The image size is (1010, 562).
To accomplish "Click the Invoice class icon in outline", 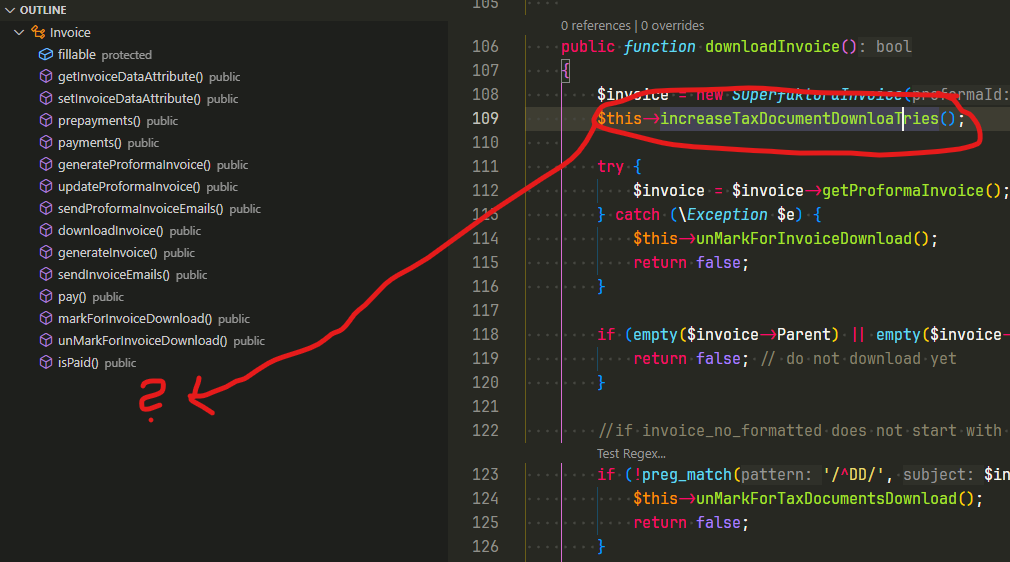I will (38, 33).
